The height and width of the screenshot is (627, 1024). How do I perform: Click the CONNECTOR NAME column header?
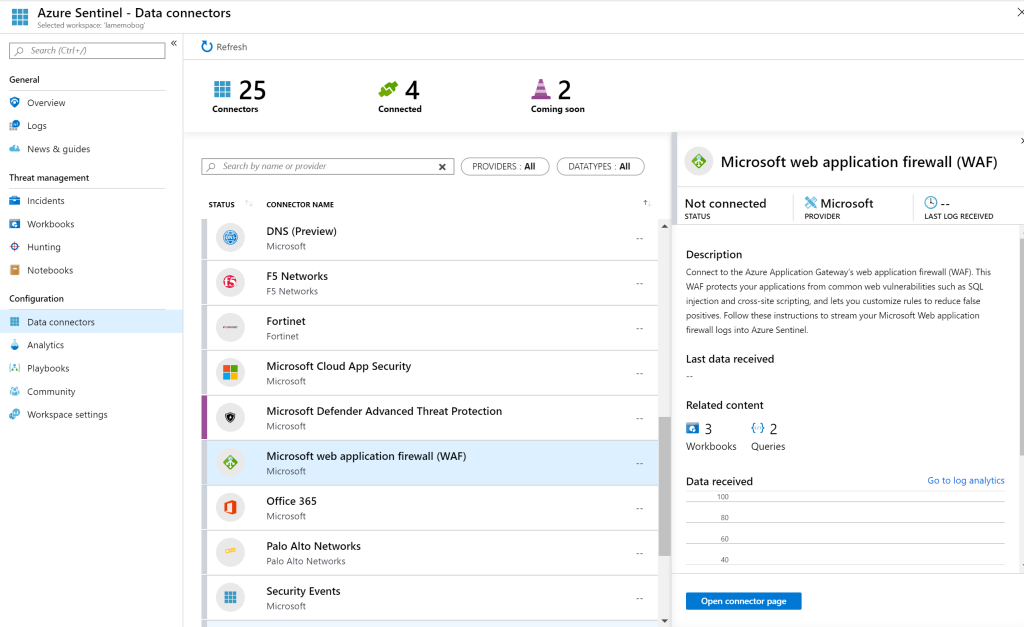coord(300,204)
